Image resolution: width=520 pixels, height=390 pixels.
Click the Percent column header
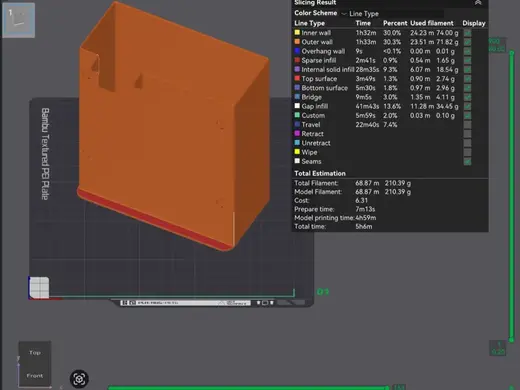point(395,23)
